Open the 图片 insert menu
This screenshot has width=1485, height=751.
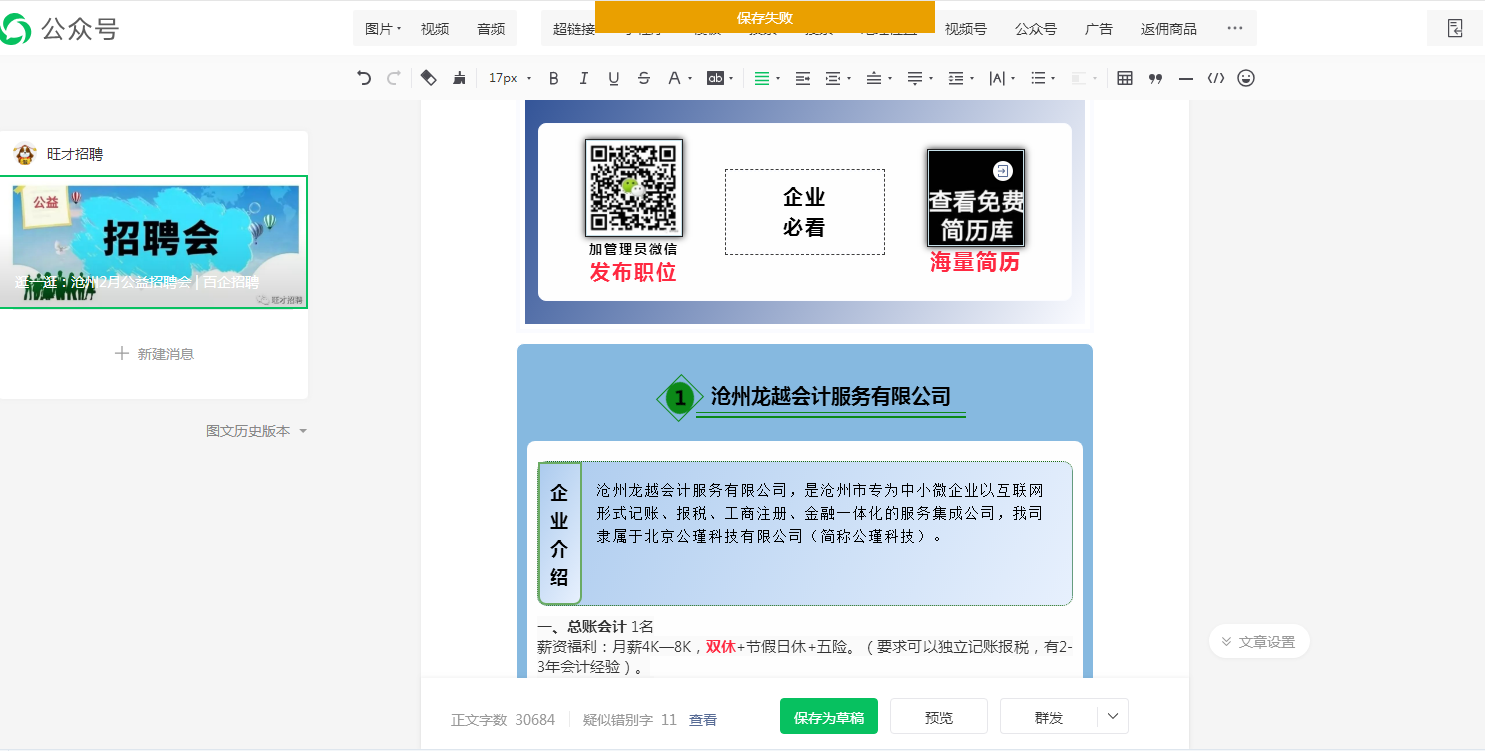click(x=382, y=29)
